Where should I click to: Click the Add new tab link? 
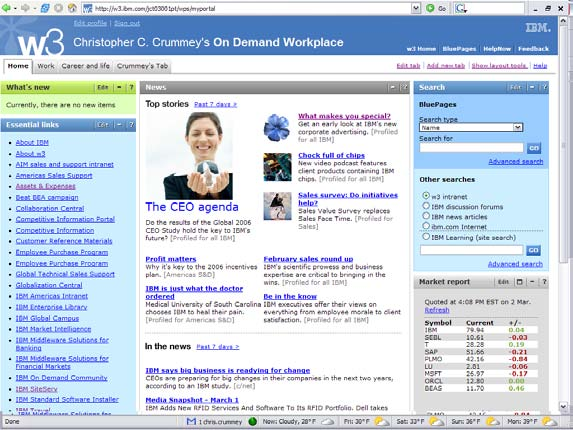click(x=446, y=66)
